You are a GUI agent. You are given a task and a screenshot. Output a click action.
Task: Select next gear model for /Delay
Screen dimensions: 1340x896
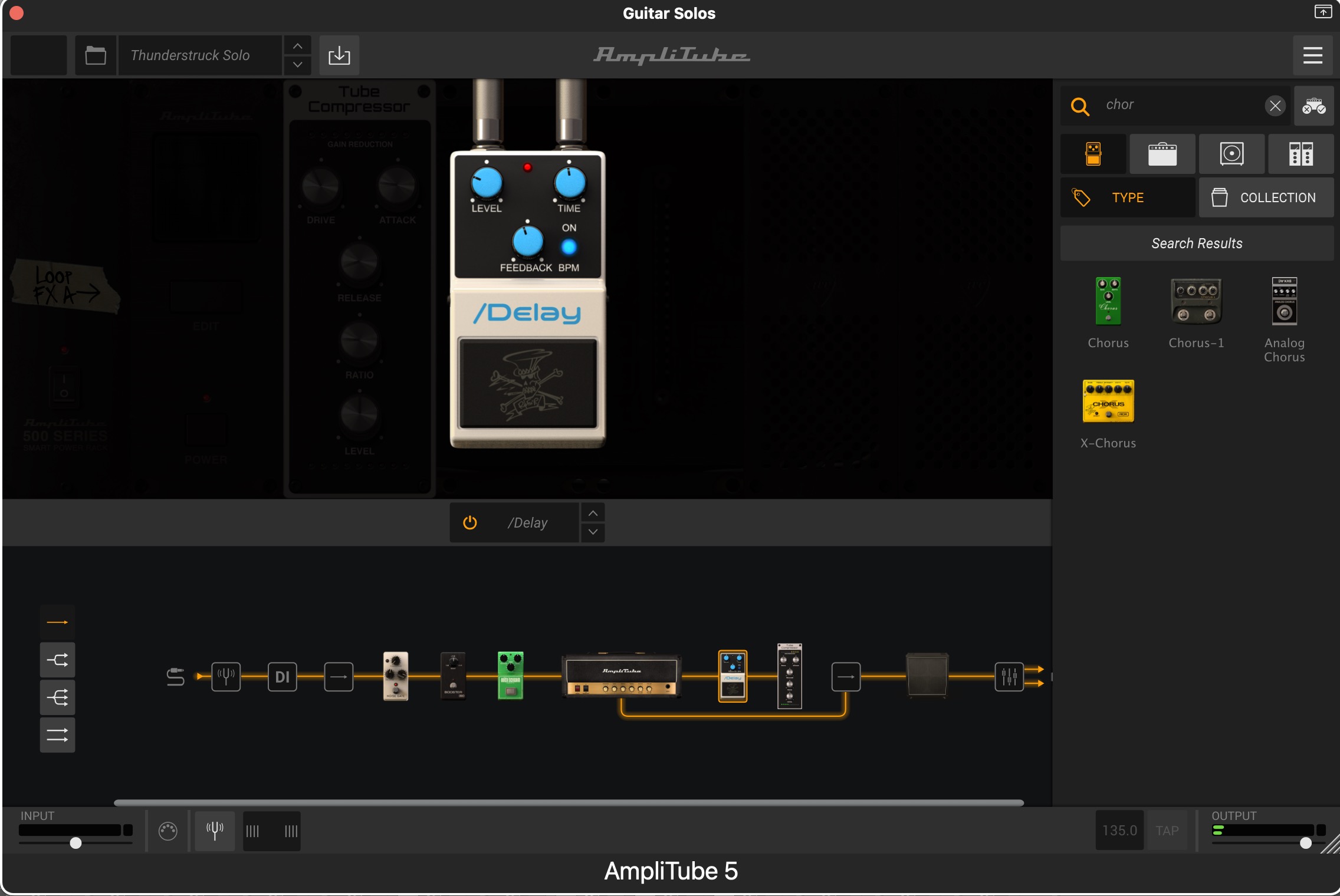[x=593, y=532]
